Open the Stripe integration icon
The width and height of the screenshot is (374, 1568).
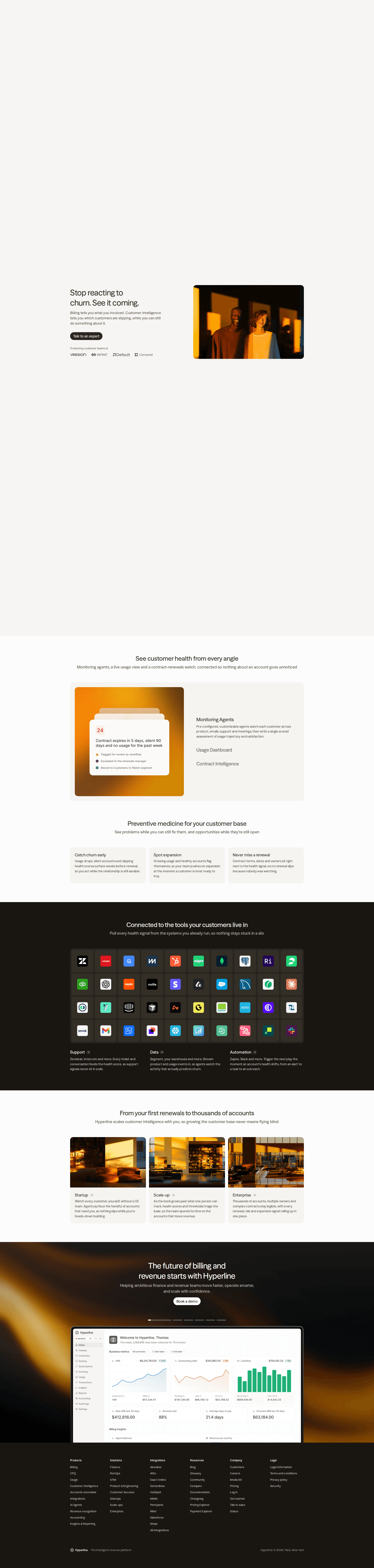click(x=175, y=984)
